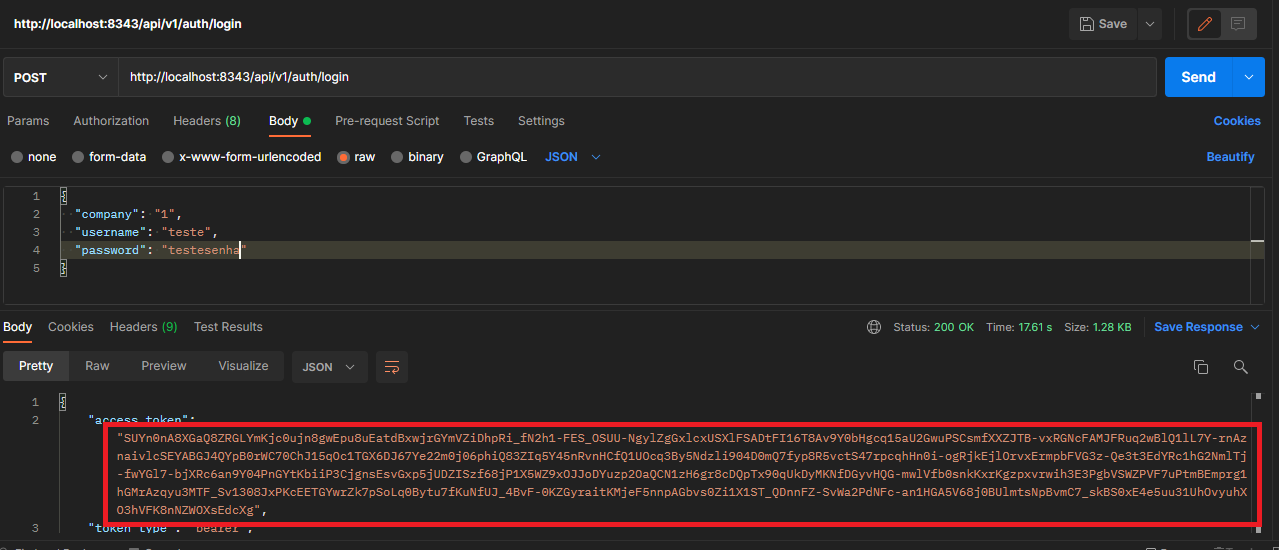Click the Save button

pos(1103,24)
